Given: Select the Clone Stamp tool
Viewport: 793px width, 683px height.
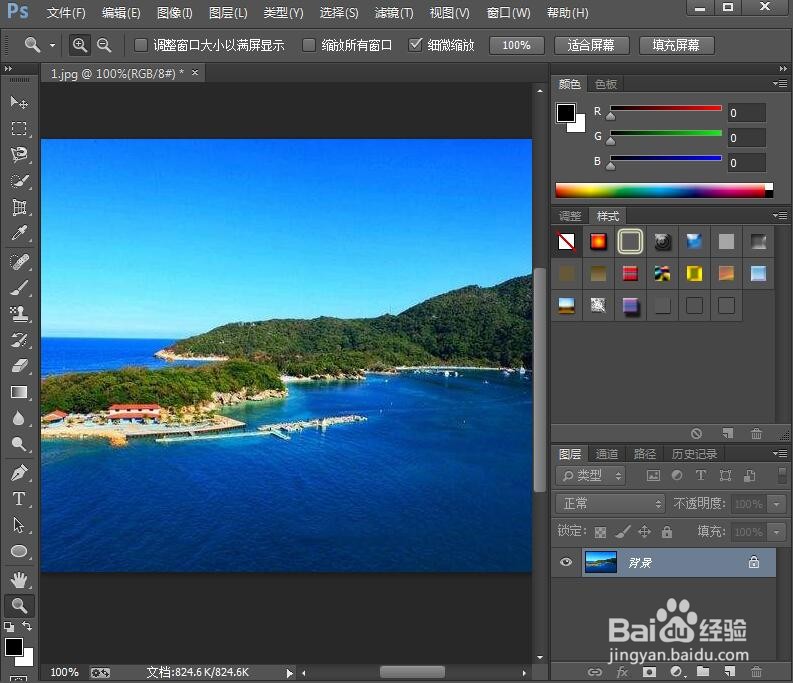Looking at the screenshot, I should coord(19,314).
